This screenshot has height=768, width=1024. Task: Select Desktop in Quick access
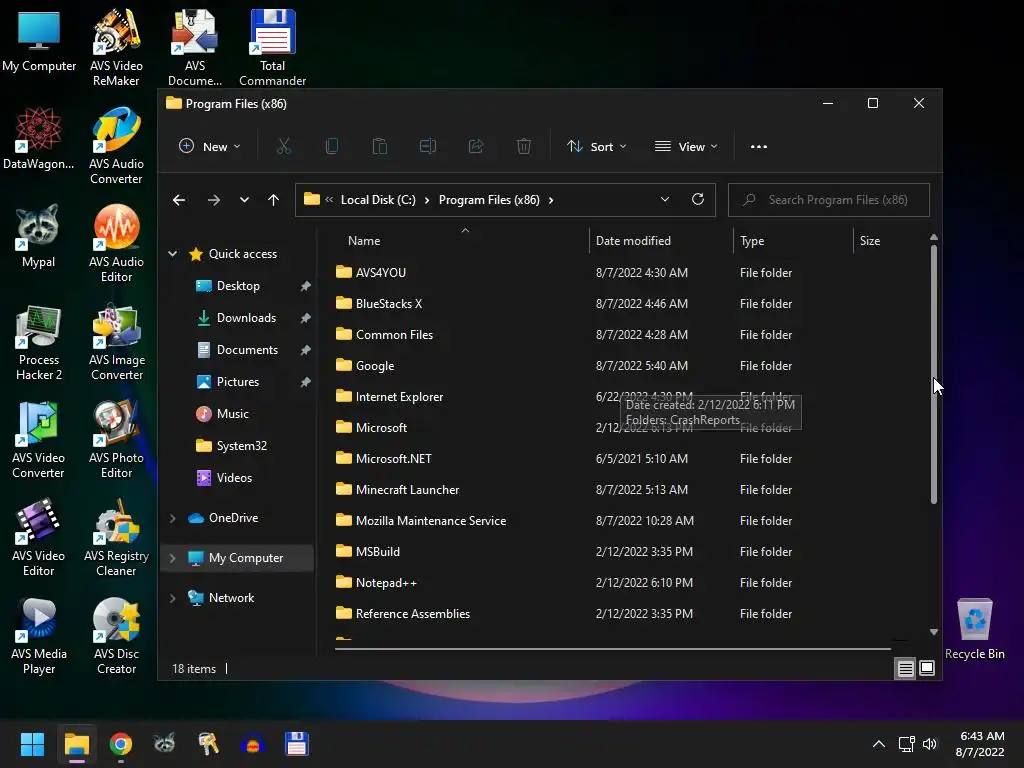pyautogui.click(x=239, y=285)
